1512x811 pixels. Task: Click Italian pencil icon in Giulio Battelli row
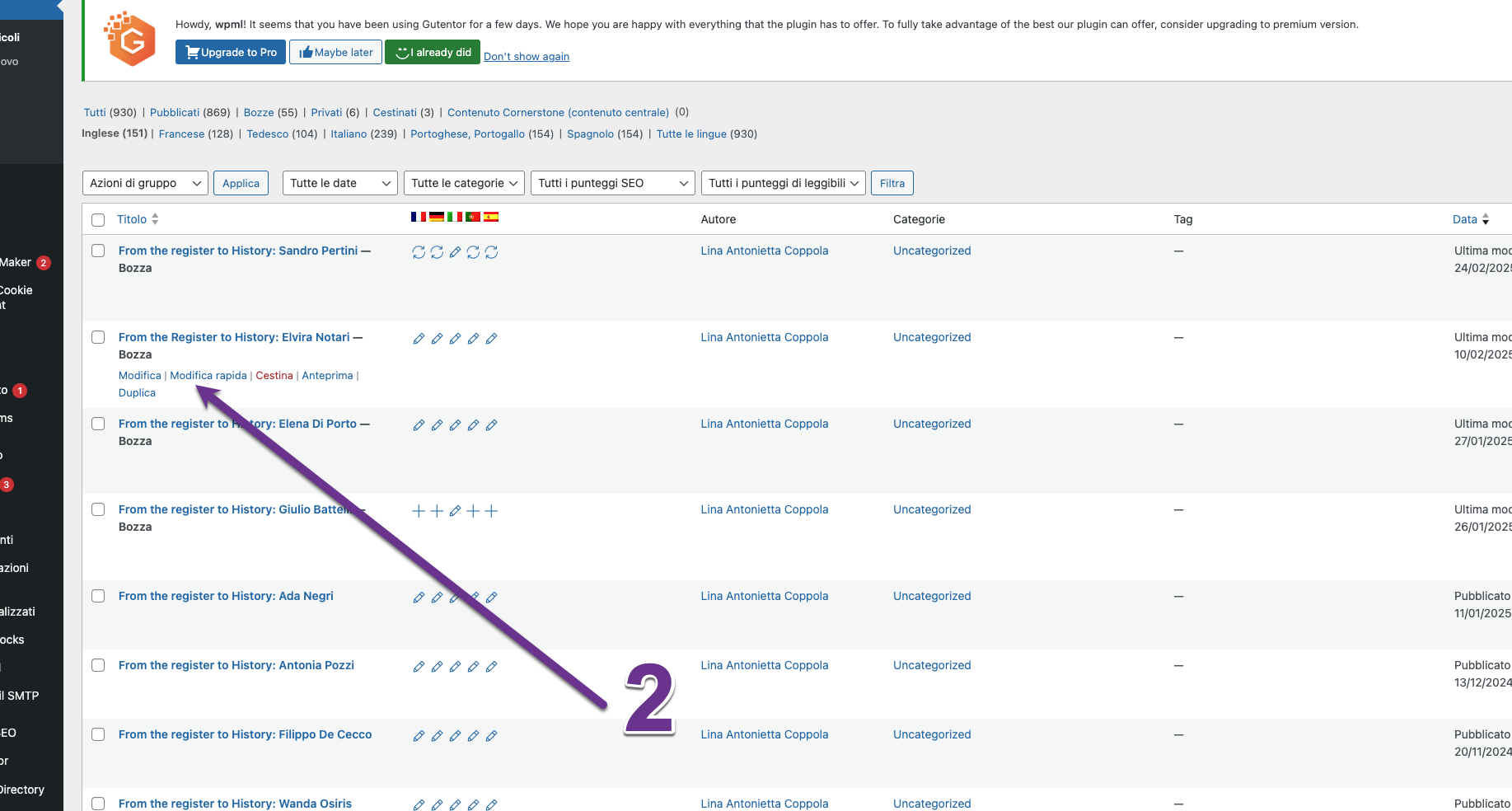[455, 511]
